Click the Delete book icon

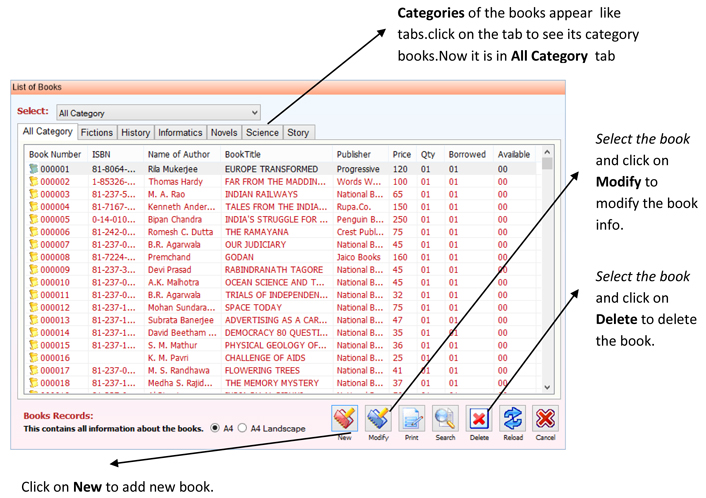[479, 418]
